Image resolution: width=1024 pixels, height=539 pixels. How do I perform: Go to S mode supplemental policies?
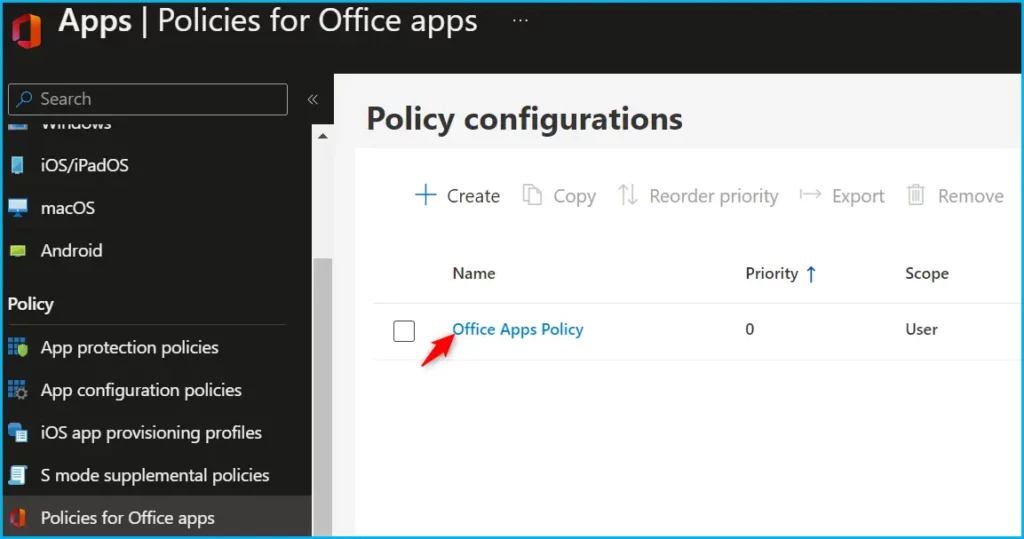[x=155, y=475]
